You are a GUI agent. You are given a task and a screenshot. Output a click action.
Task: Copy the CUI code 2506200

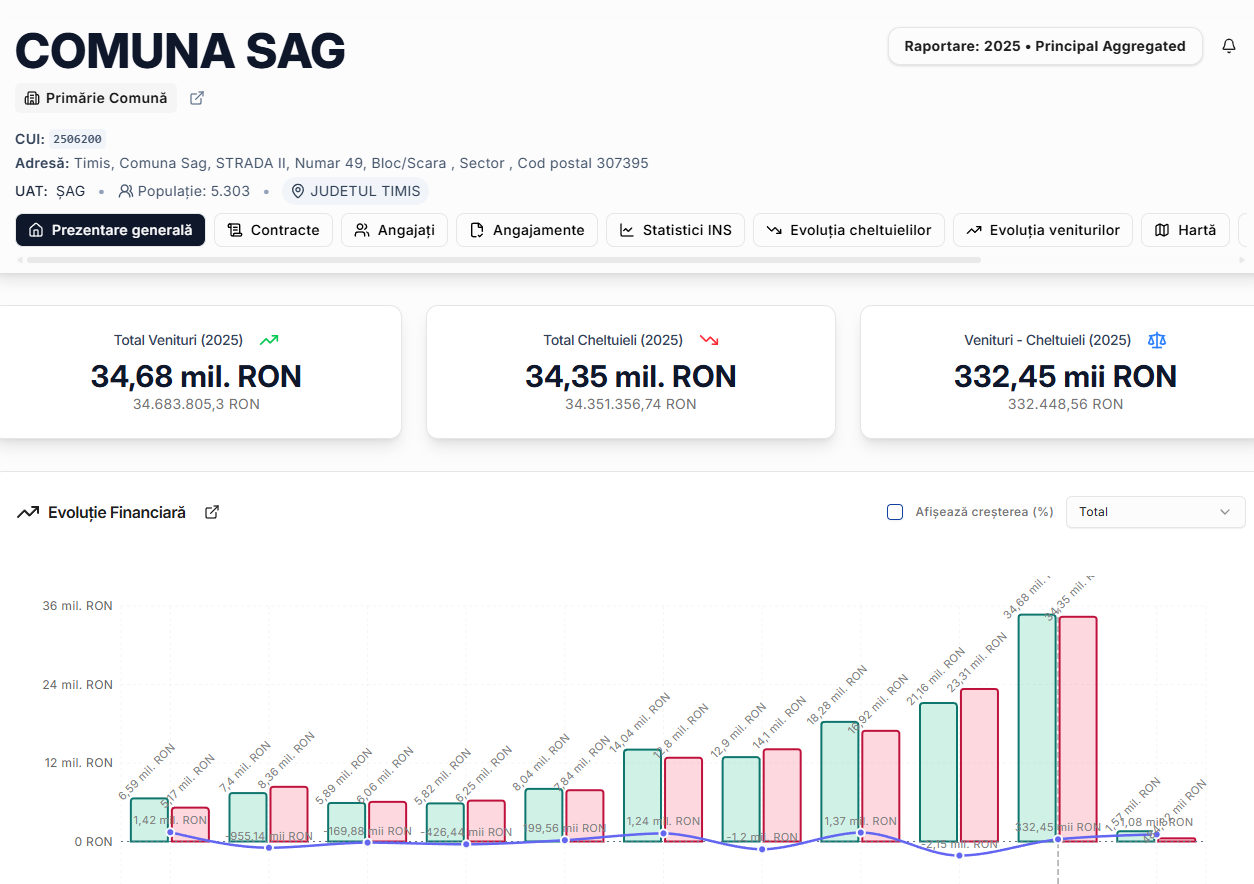coord(78,139)
